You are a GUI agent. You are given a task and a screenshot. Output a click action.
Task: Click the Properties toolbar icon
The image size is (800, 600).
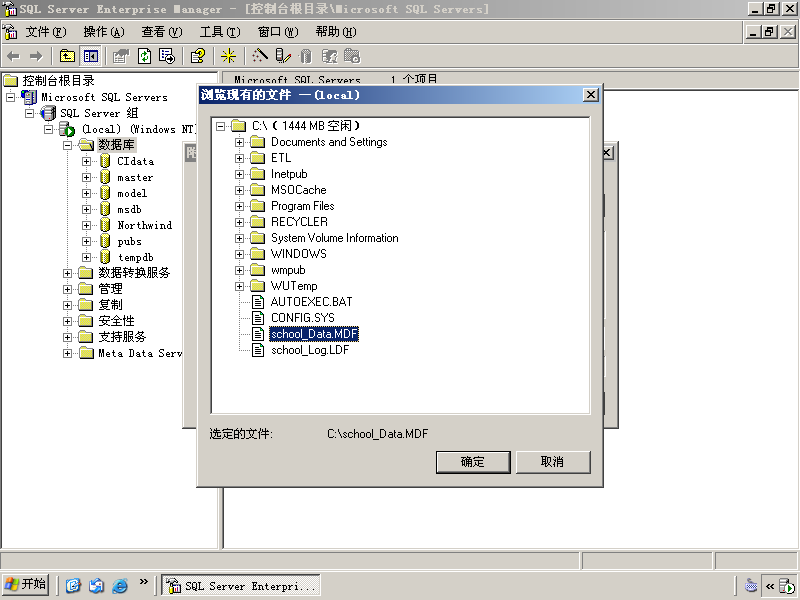pyautogui.click(x=121, y=56)
